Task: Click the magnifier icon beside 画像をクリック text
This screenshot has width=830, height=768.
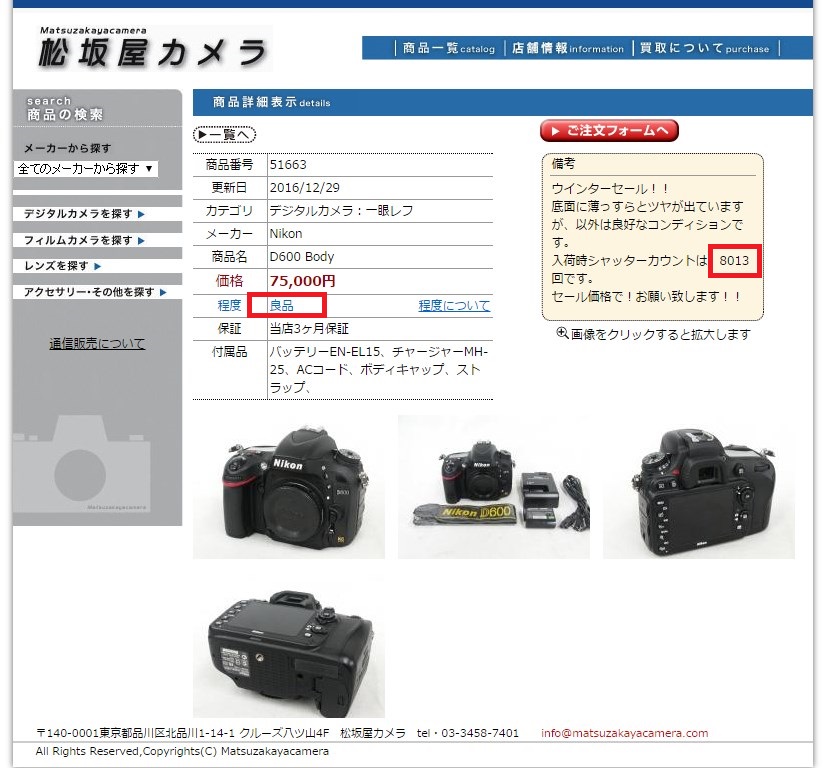Action: point(562,333)
